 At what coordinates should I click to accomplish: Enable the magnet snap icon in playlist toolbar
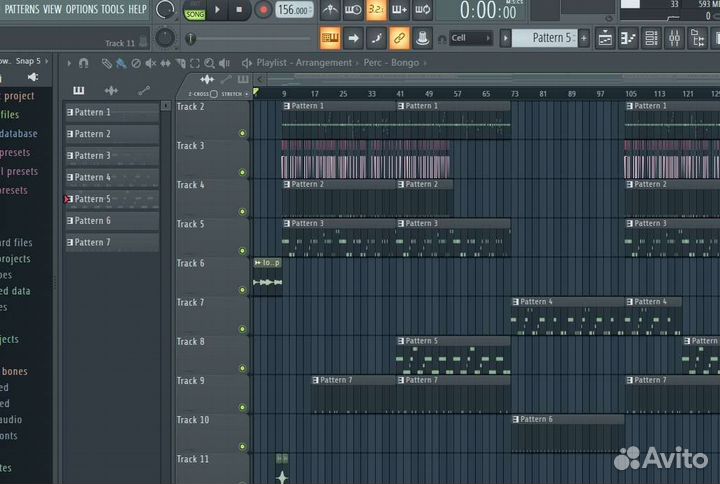coord(84,63)
